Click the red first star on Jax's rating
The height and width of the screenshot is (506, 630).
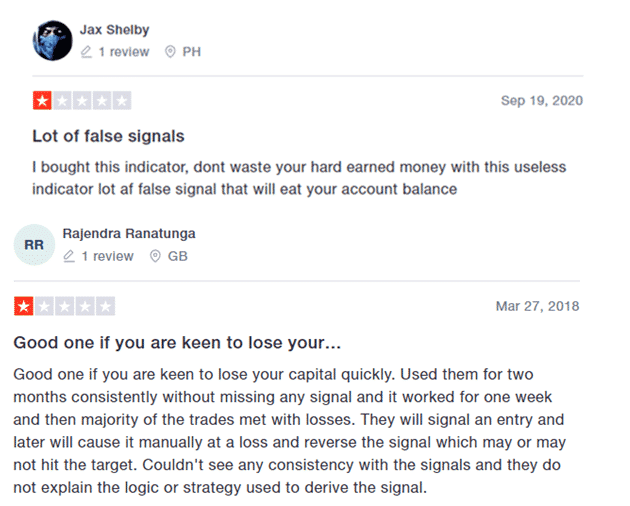(x=42, y=100)
